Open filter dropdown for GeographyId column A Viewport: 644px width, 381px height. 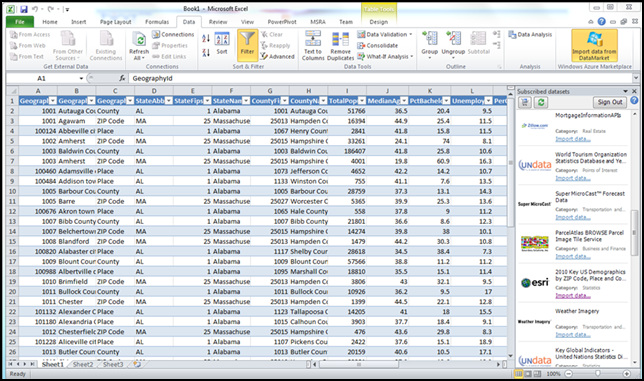tap(53, 101)
